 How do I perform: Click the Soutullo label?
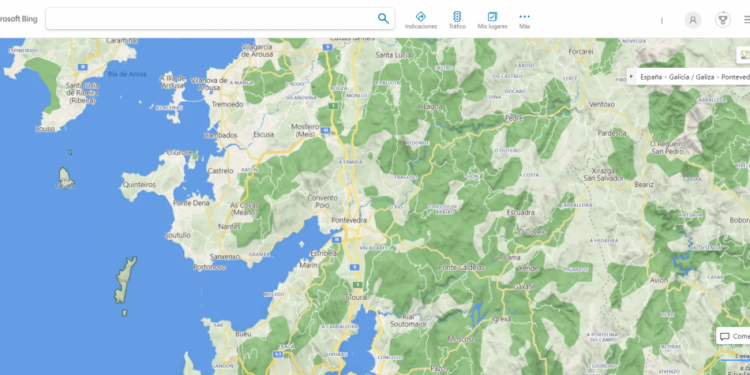177,235
